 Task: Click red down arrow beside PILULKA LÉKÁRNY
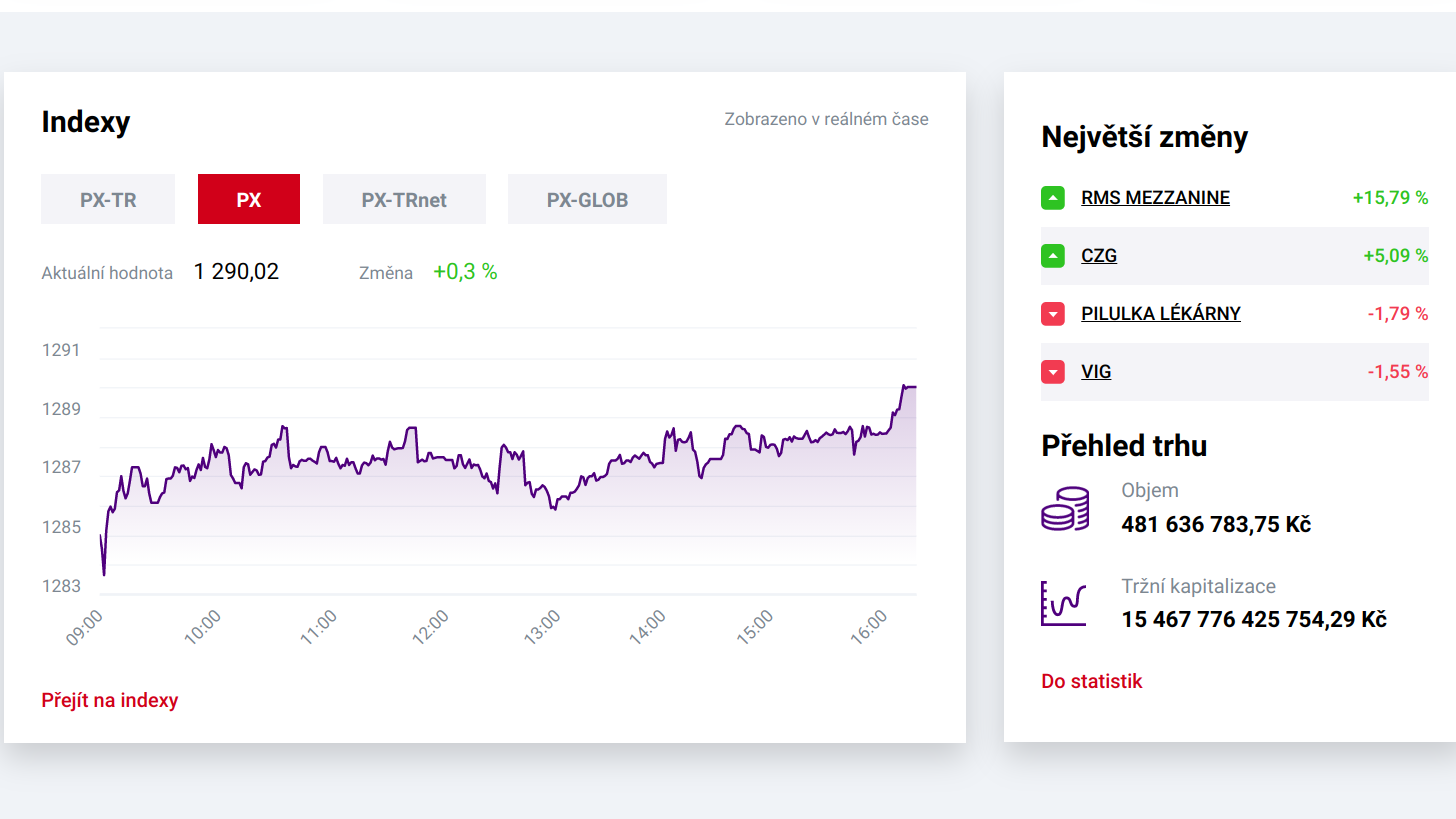1053,314
